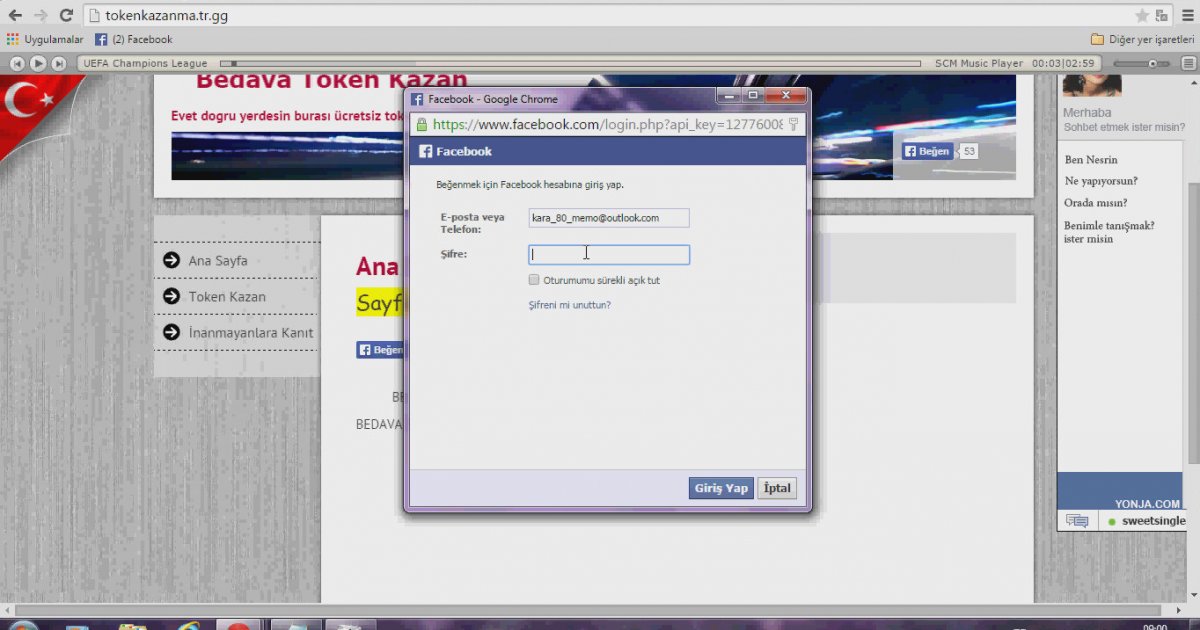
Task: Check Oturumumu sürekli açık tut
Action: [534, 280]
